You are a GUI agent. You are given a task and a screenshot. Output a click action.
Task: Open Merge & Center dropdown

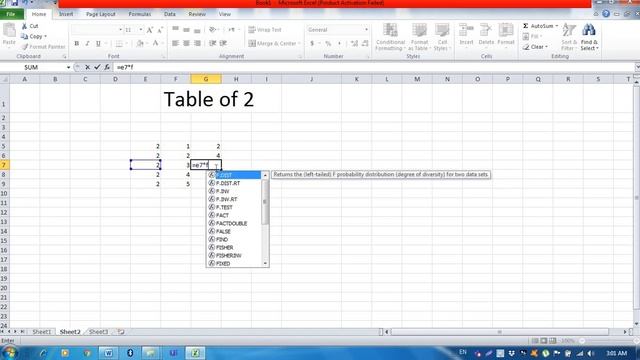[x=300, y=43]
